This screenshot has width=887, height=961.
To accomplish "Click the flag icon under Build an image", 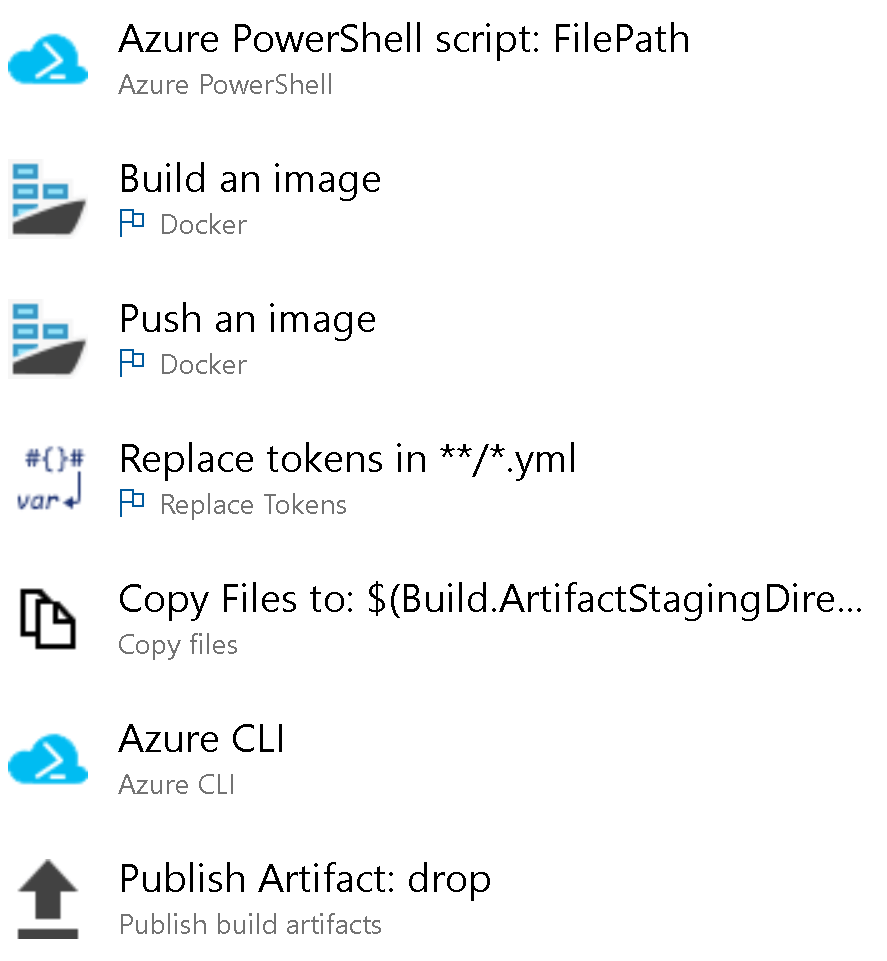I will [132, 224].
